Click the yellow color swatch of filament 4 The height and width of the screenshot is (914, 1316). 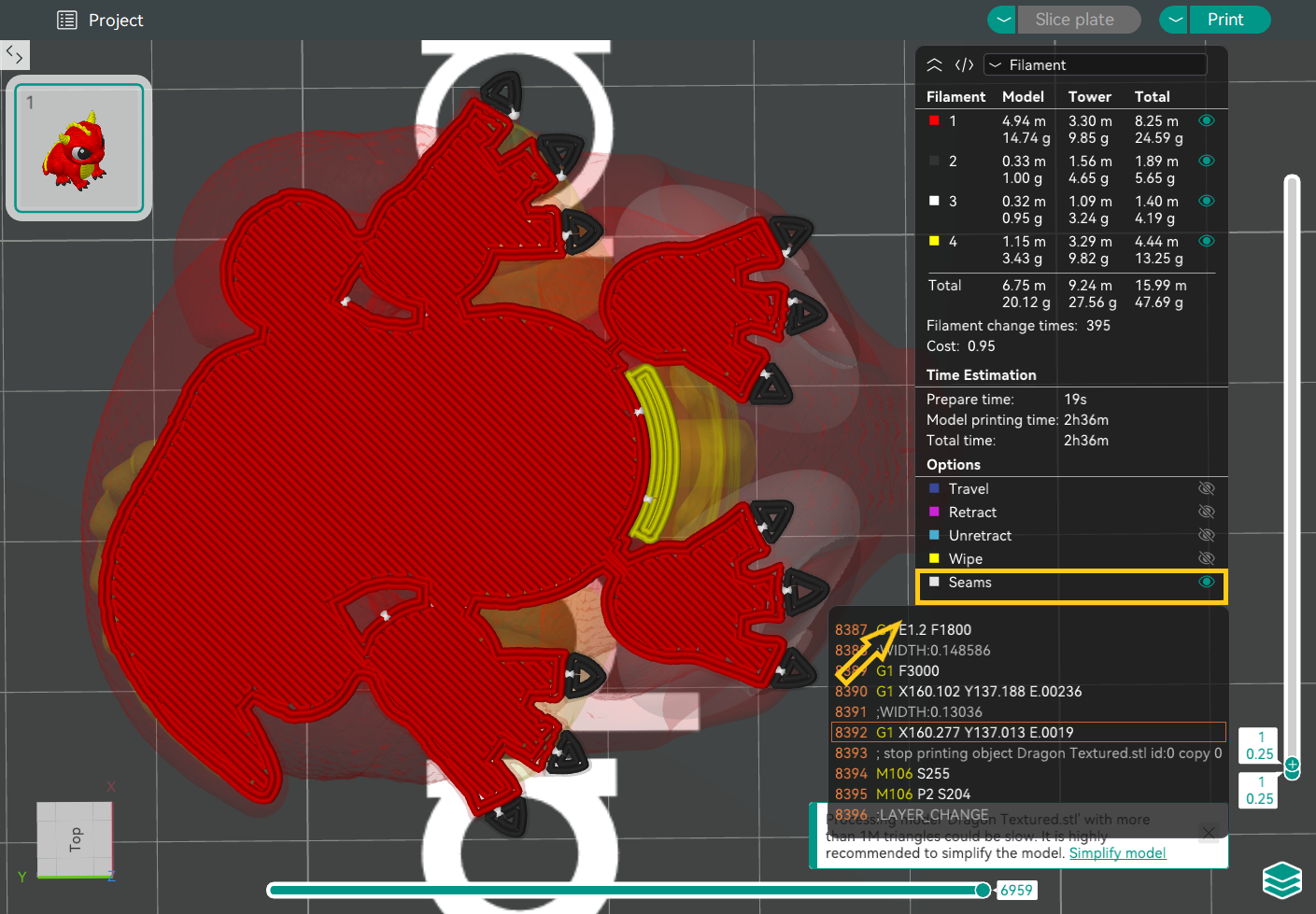click(934, 241)
